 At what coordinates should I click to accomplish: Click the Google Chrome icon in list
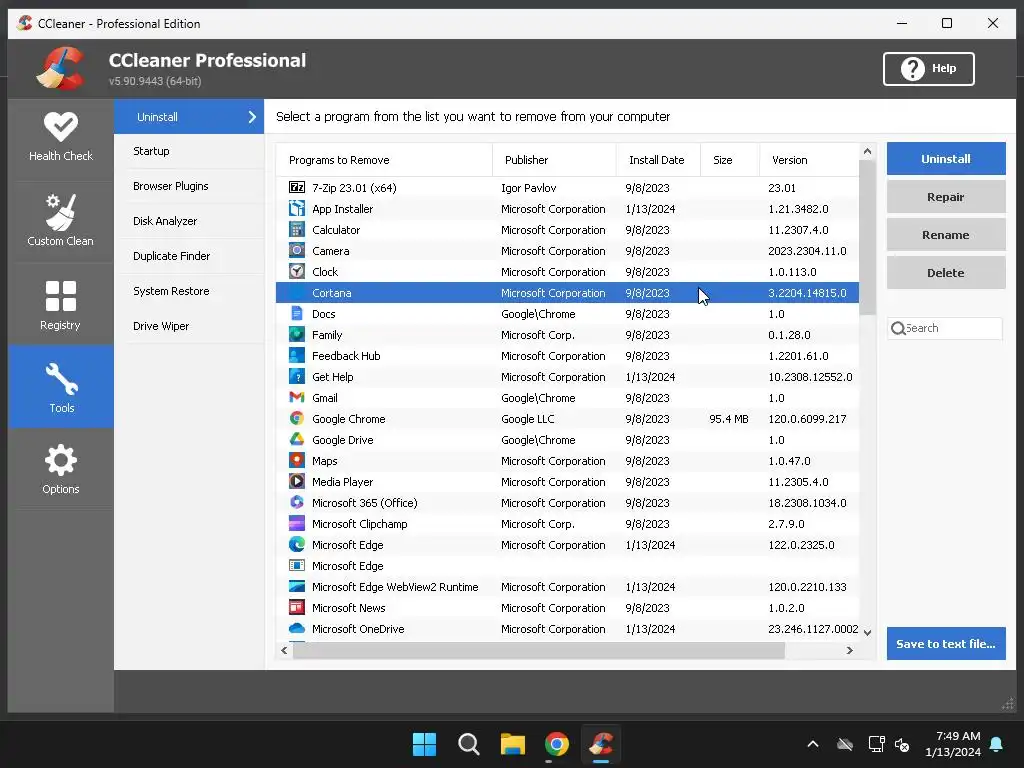click(296, 418)
